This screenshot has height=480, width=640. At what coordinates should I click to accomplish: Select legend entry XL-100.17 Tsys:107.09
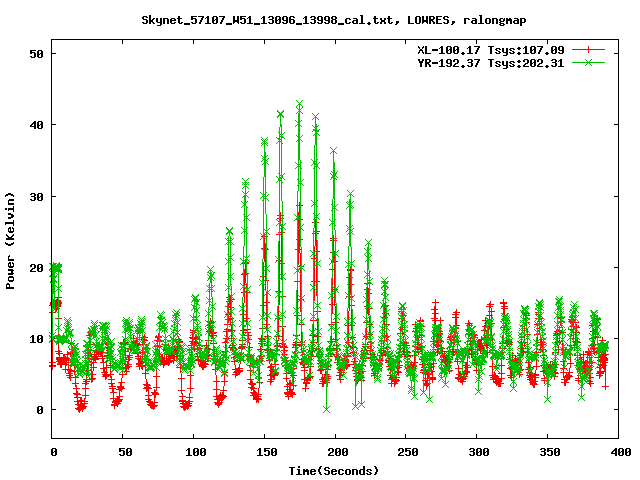pyautogui.click(x=491, y=50)
